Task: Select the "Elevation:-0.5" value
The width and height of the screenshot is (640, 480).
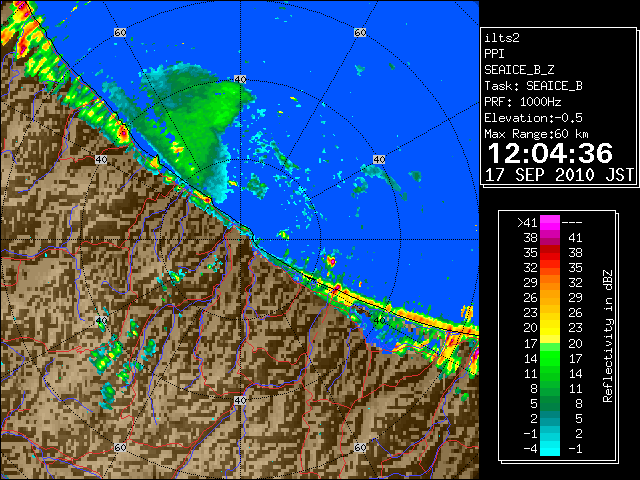Action: tap(533, 118)
